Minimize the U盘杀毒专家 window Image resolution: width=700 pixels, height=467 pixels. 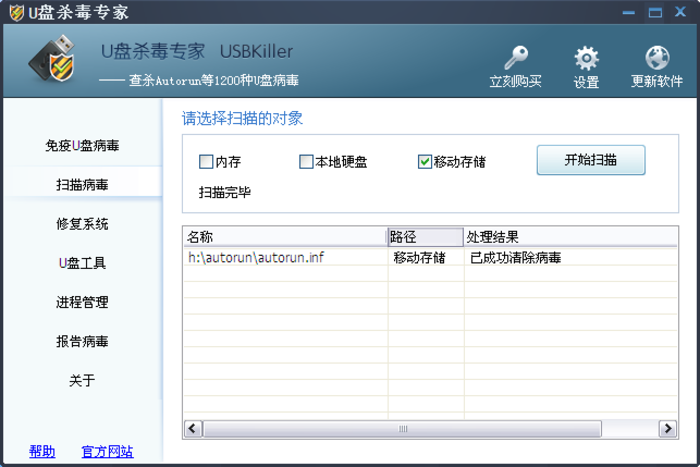[629, 13]
